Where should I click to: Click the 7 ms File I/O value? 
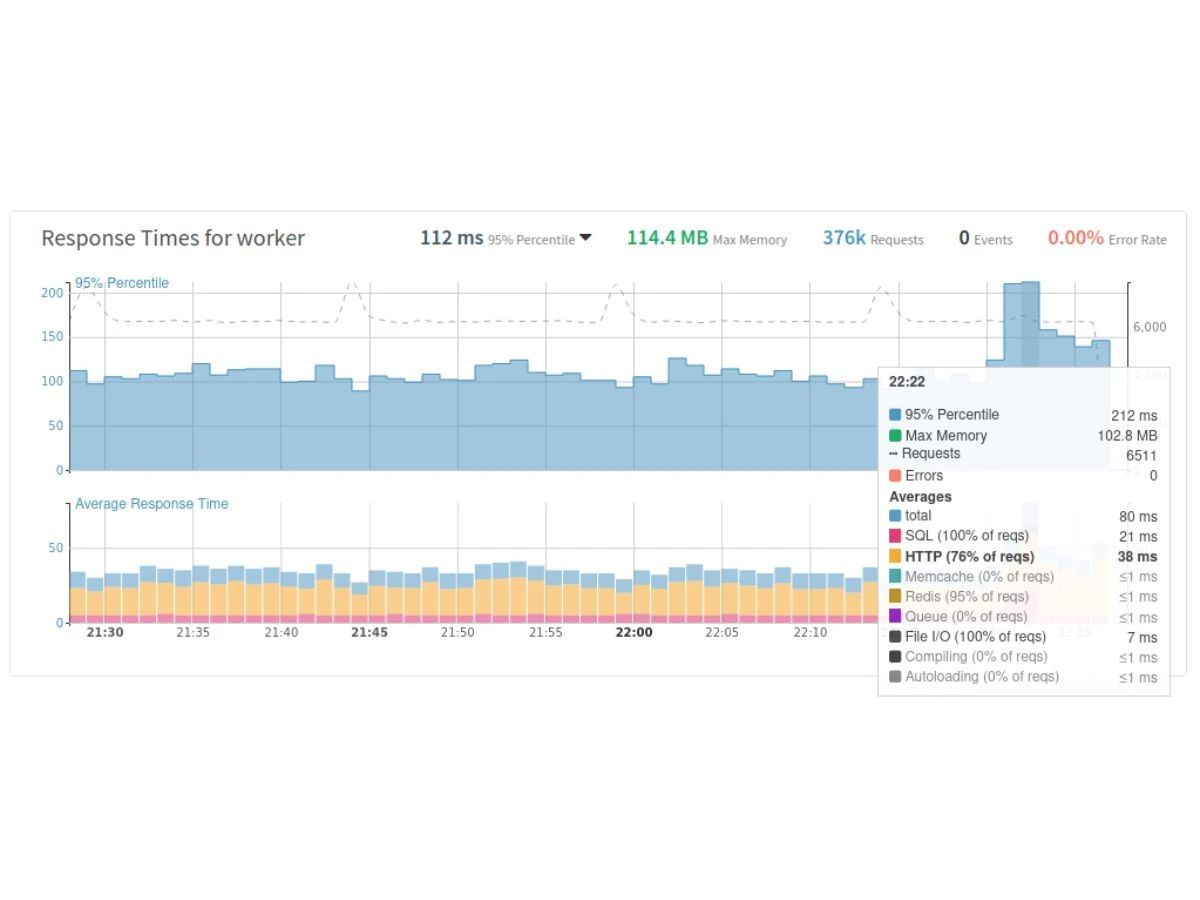tap(1142, 637)
